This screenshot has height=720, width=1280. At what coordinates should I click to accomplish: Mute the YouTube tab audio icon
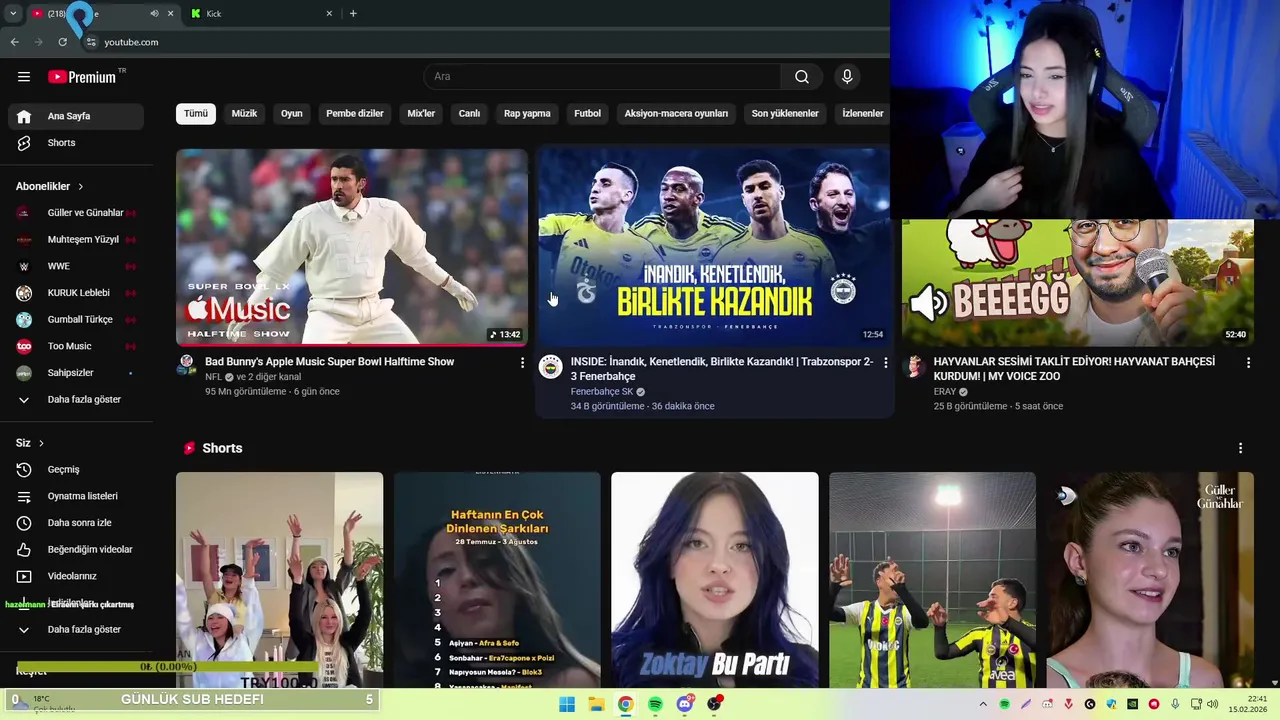[154, 14]
